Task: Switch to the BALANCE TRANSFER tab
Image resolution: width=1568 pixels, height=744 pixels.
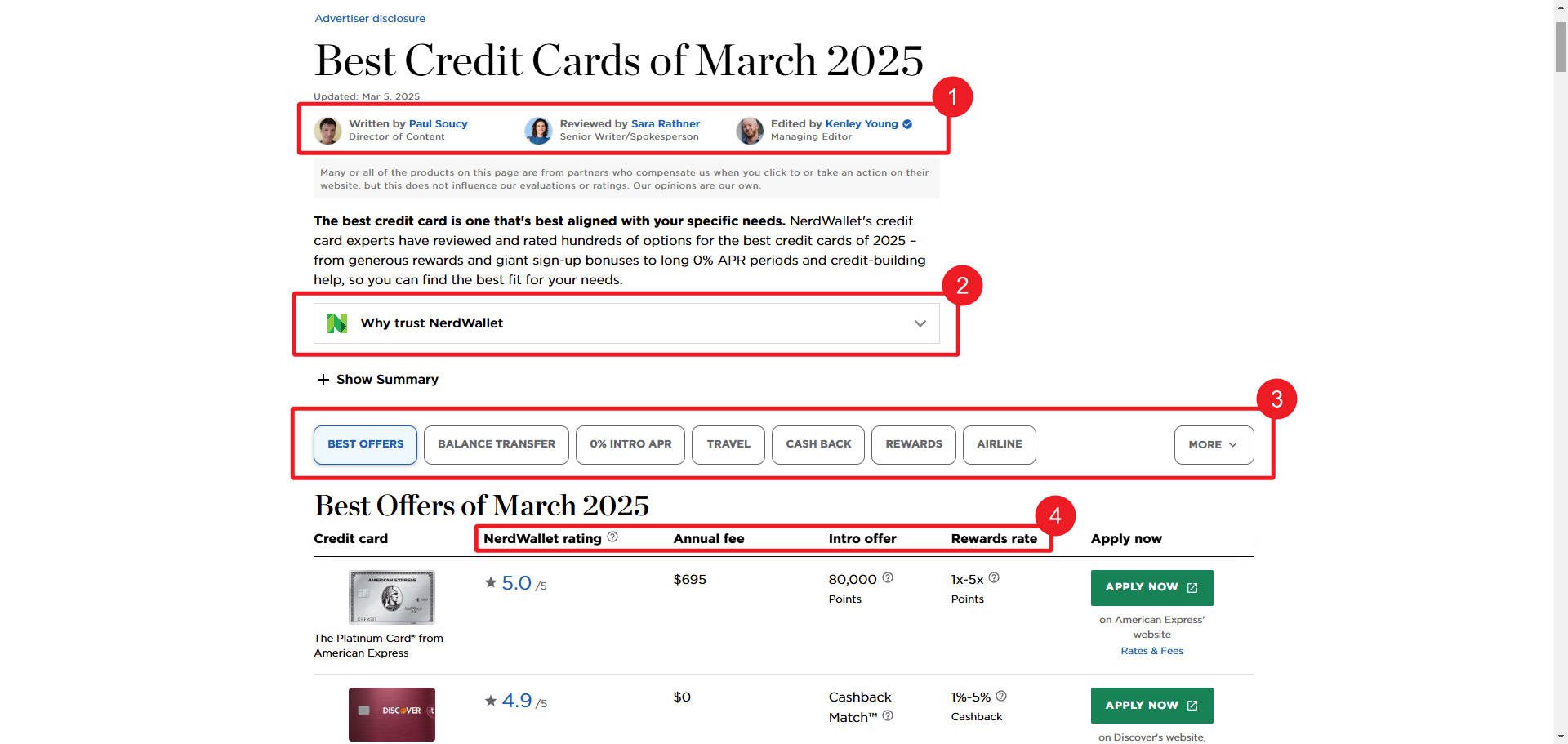Action: point(496,444)
